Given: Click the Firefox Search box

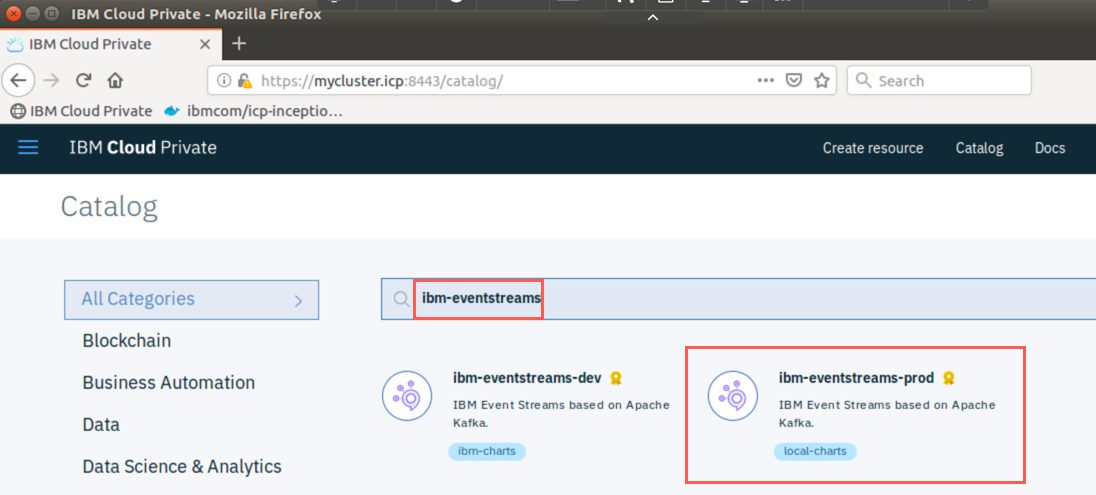Looking at the screenshot, I should [x=939, y=80].
